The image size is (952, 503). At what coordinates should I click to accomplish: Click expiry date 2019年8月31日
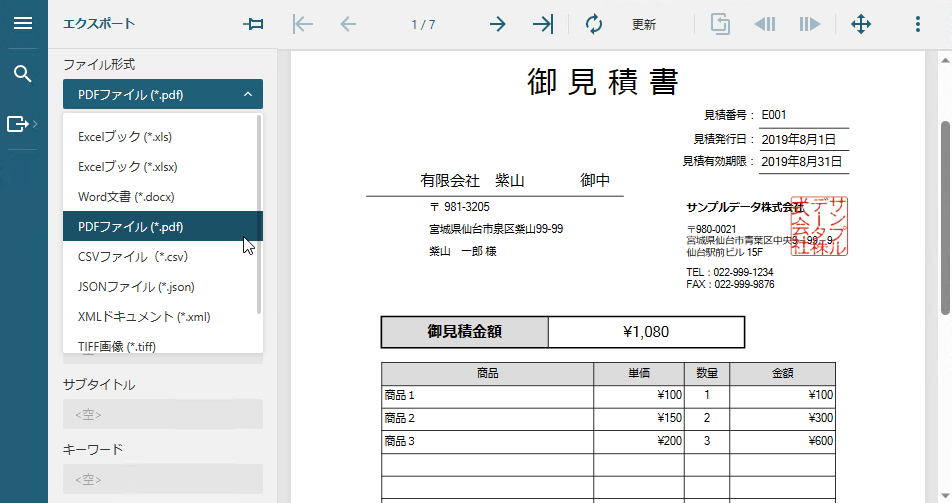point(801,162)
